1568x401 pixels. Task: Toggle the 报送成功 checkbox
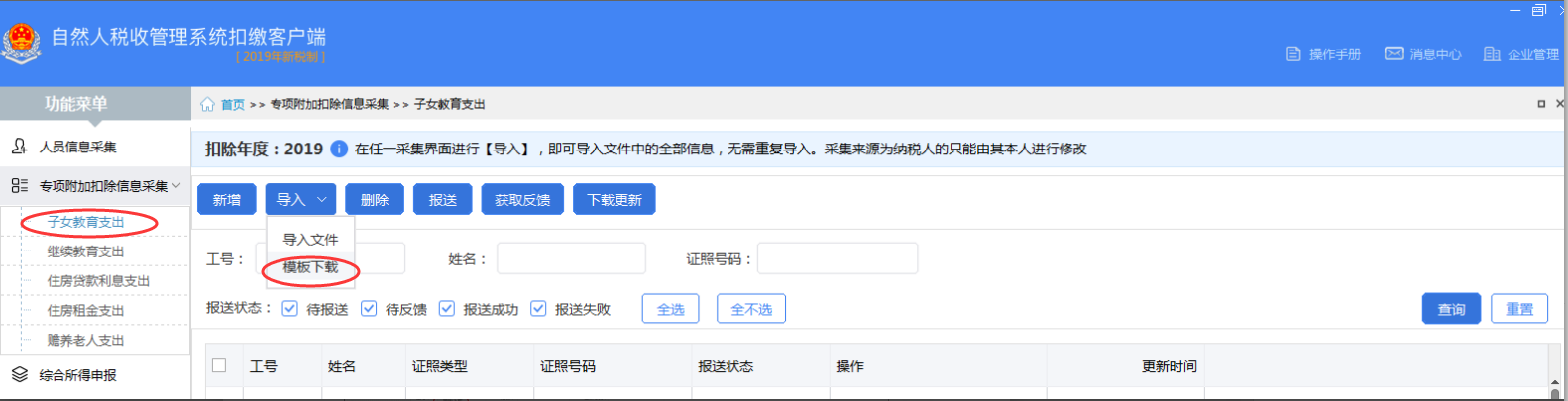click(x=447, y=309)
